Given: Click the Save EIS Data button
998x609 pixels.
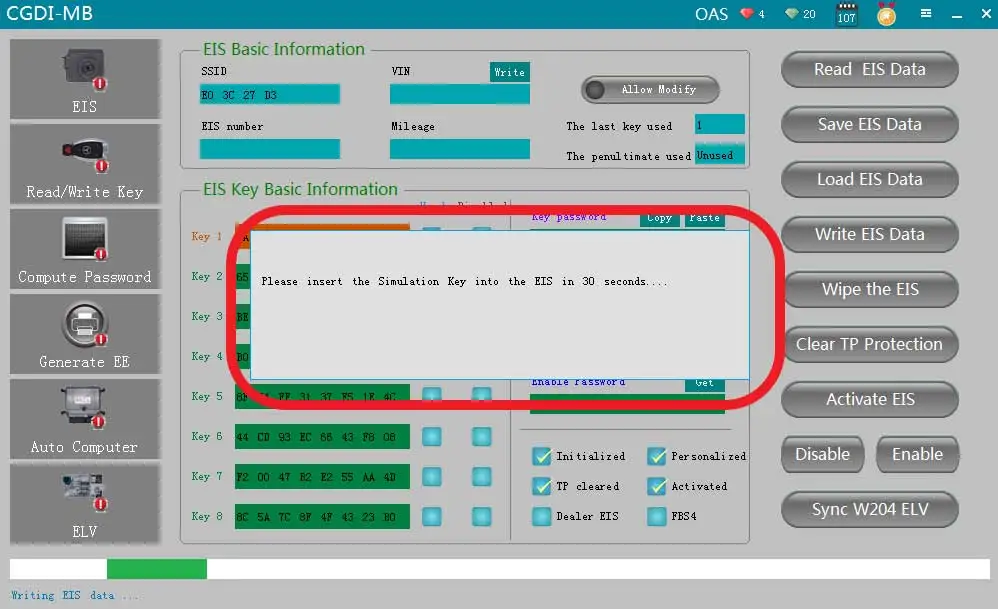Looking at the screenshot, I should click(x=869, y=124).
